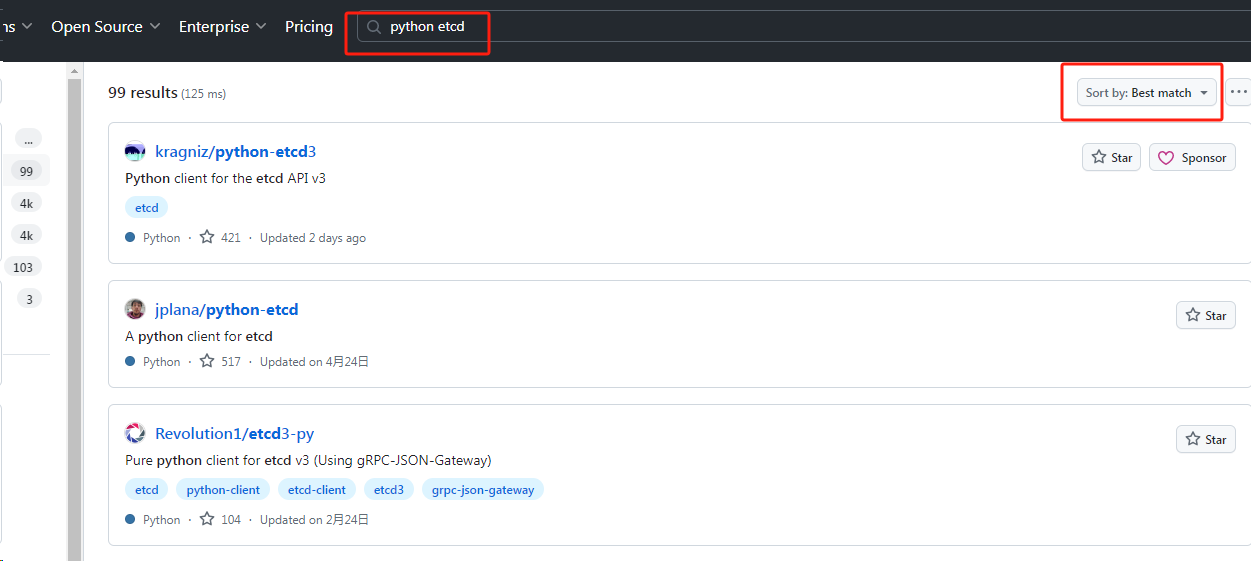Select the grpc-json-gateway topic tag
Screen dimensions: 1251x561
(484, 490)
